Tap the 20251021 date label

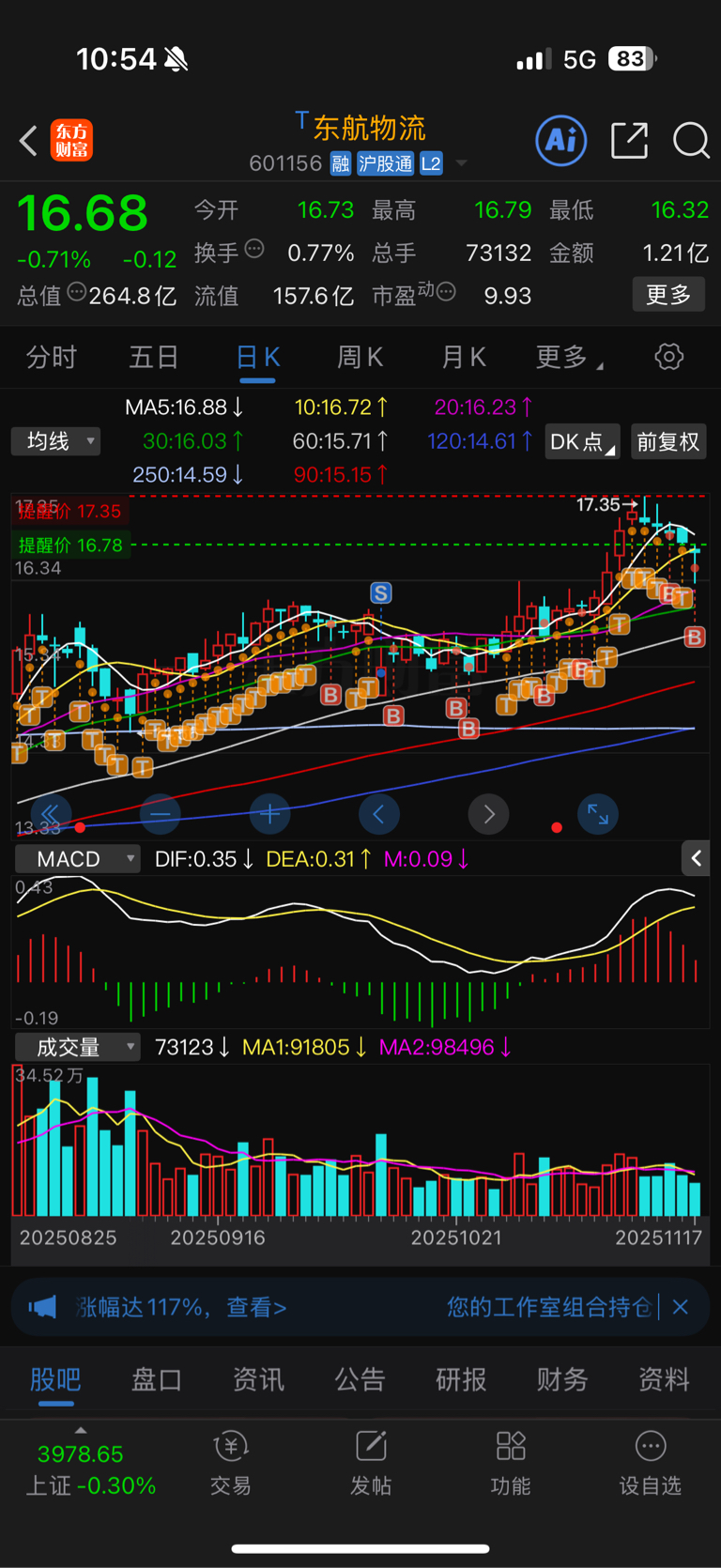(456, 1237)
